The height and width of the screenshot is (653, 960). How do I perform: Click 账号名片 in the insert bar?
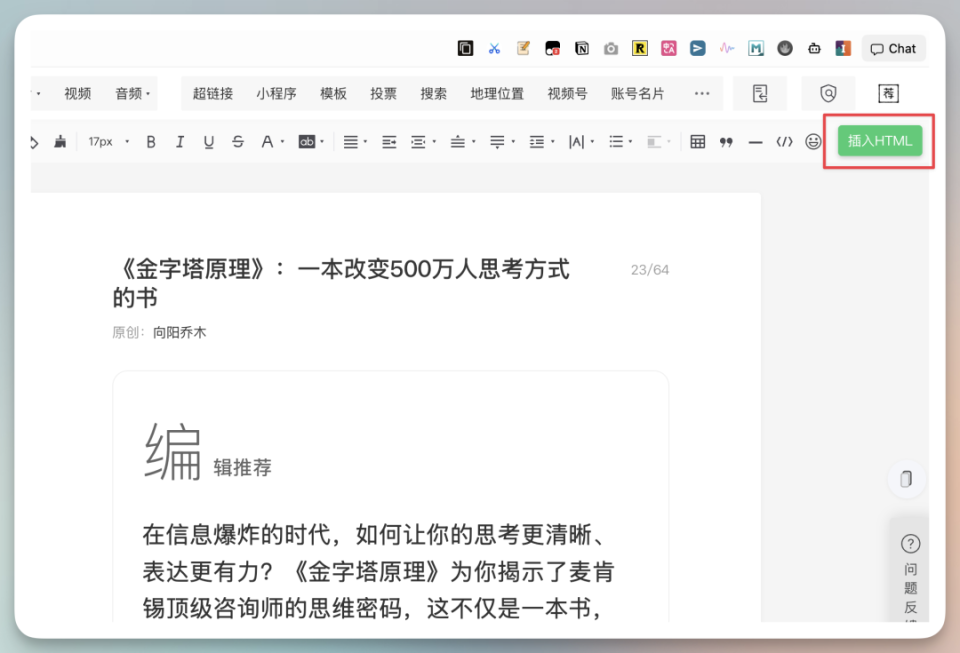click(x=637, y=94)
